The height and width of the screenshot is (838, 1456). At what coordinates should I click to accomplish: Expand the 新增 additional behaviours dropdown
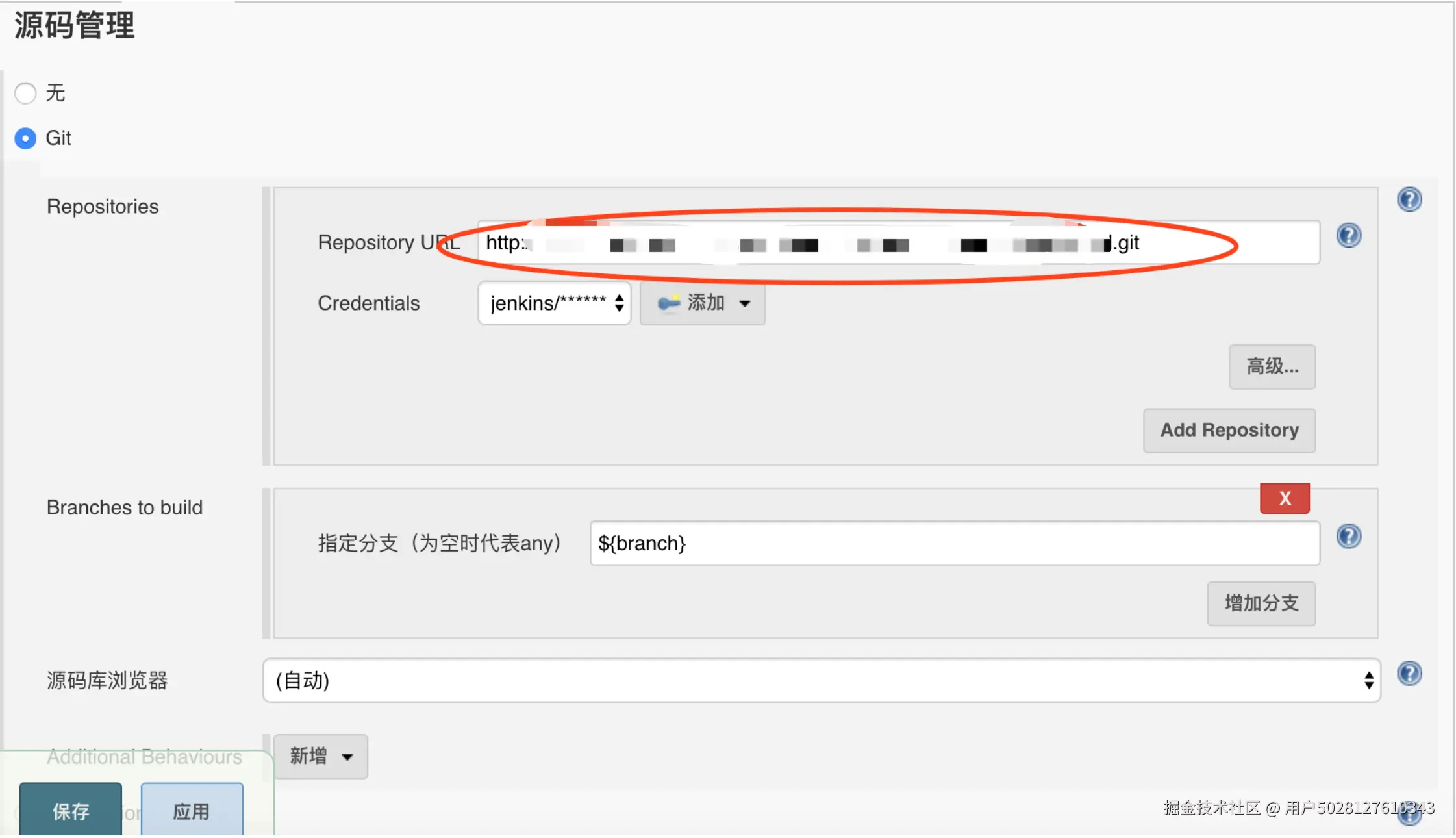[321, 756]
